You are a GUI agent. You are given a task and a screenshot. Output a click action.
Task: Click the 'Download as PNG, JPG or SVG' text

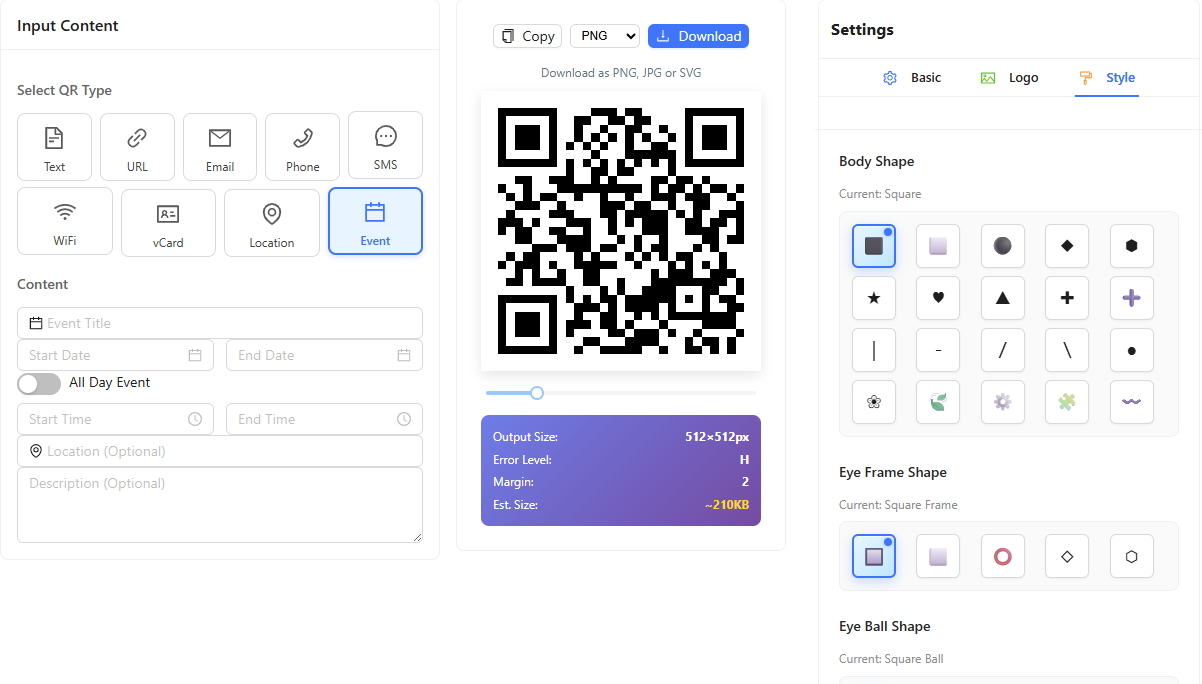pos(621,73)
